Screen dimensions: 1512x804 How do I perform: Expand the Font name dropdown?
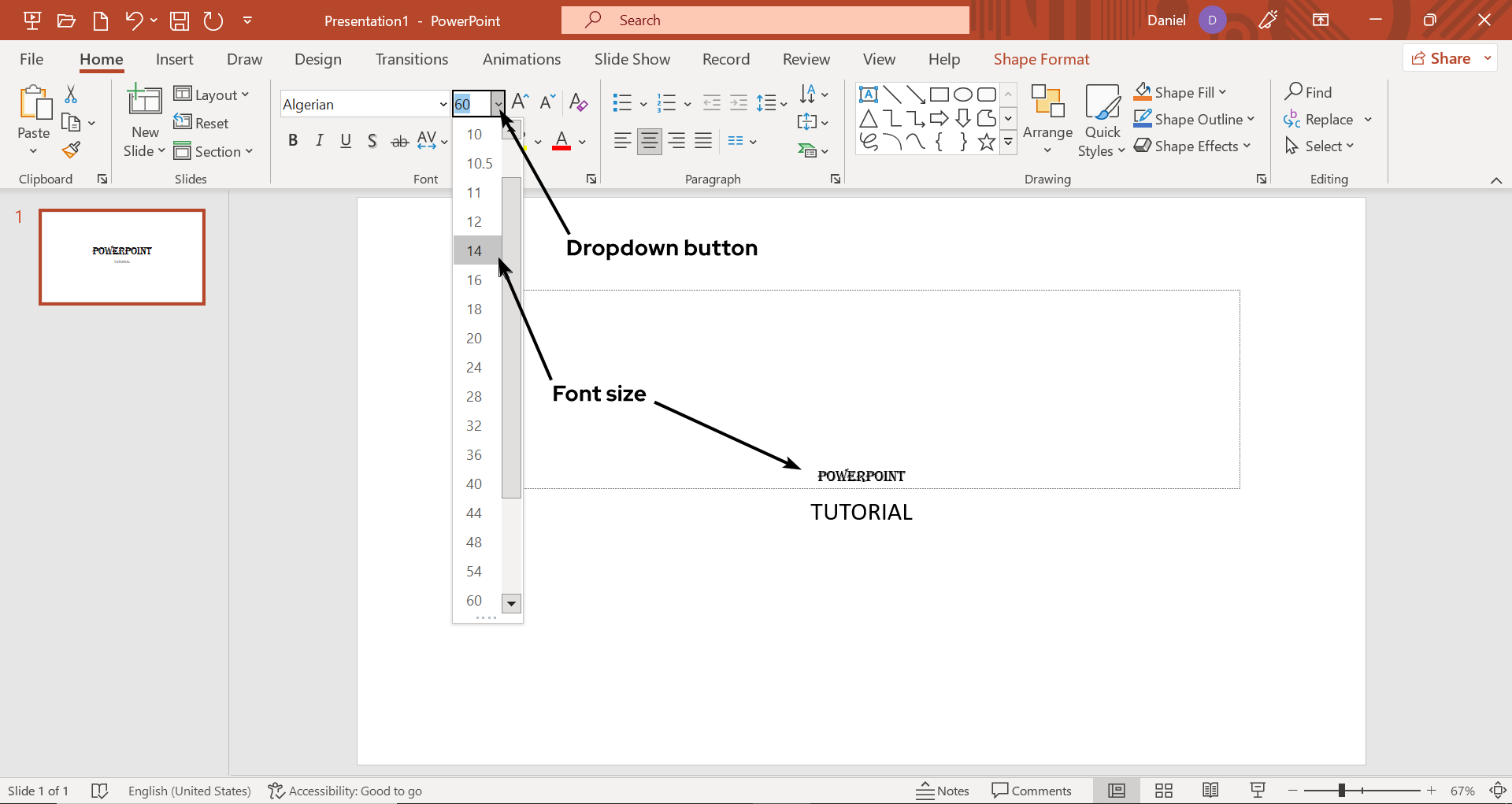click(443, 104)
